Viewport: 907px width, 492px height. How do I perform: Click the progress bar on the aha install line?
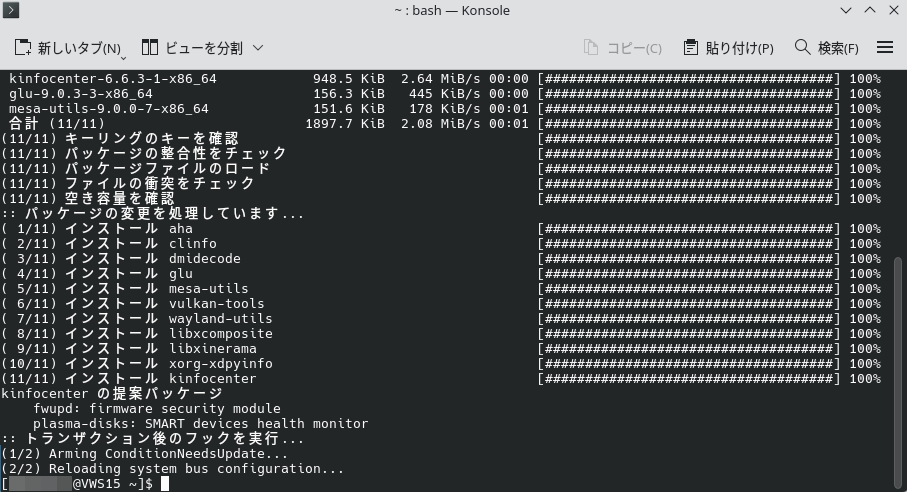(x=688, y=229)
